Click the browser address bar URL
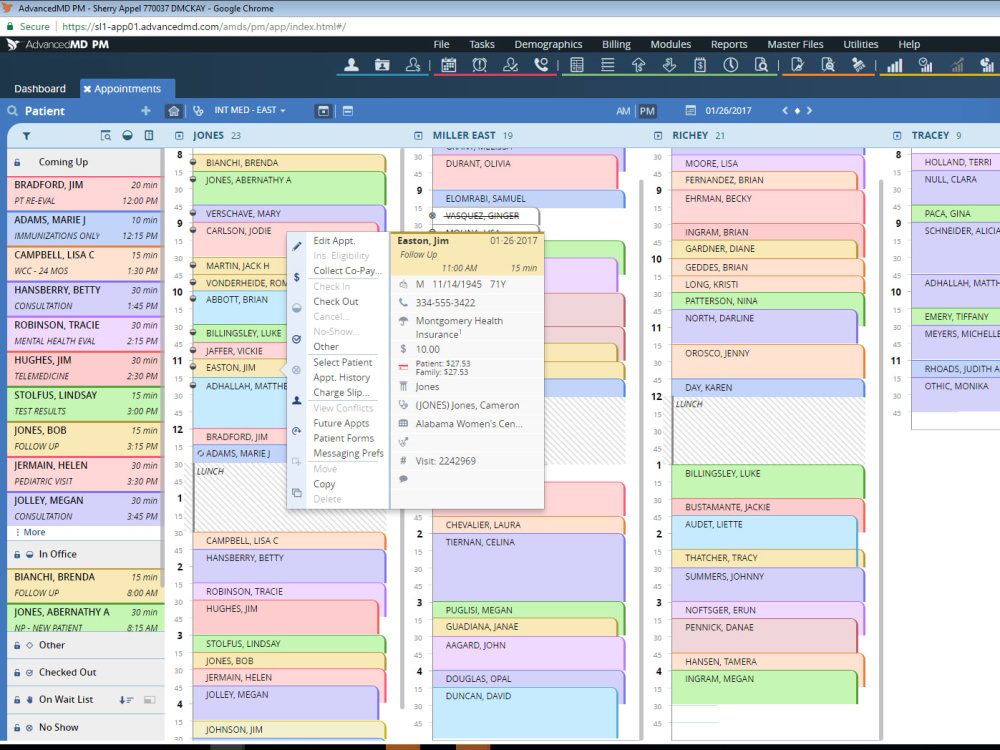The height and width of the screenshot is (750, 1000). 204,27
